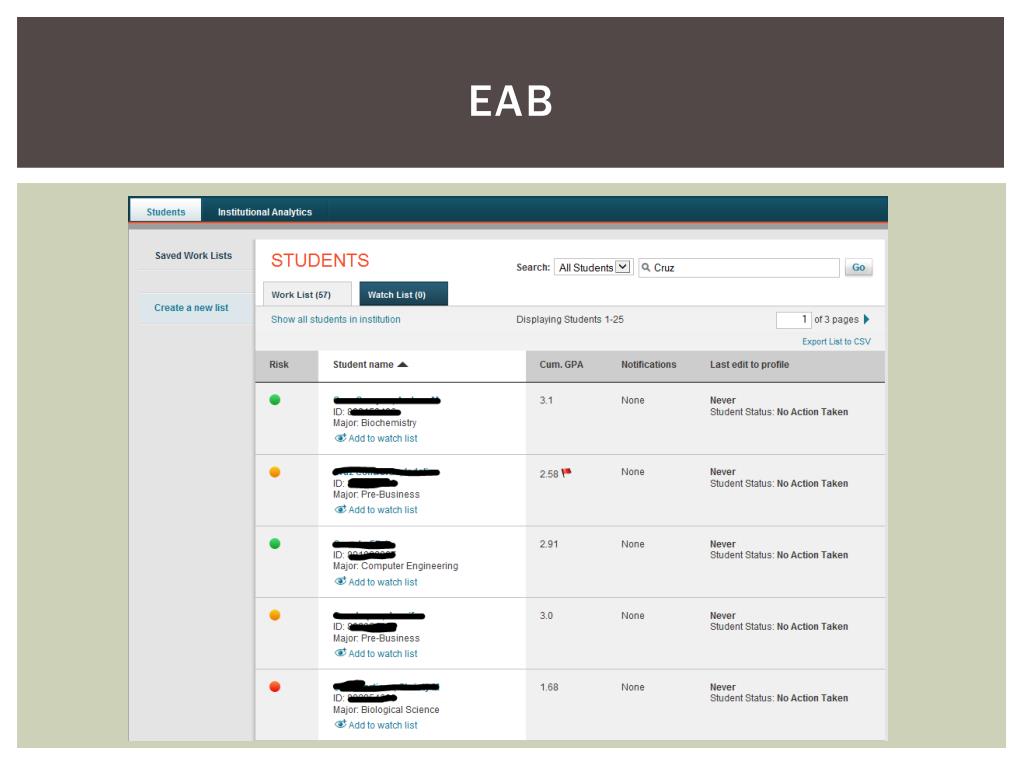Image resolution: width=1024 pixels, height=768 pixels.
Task: Add 3.0 GPA Pre-Business student to watch list
Action: tap(383, 653)
